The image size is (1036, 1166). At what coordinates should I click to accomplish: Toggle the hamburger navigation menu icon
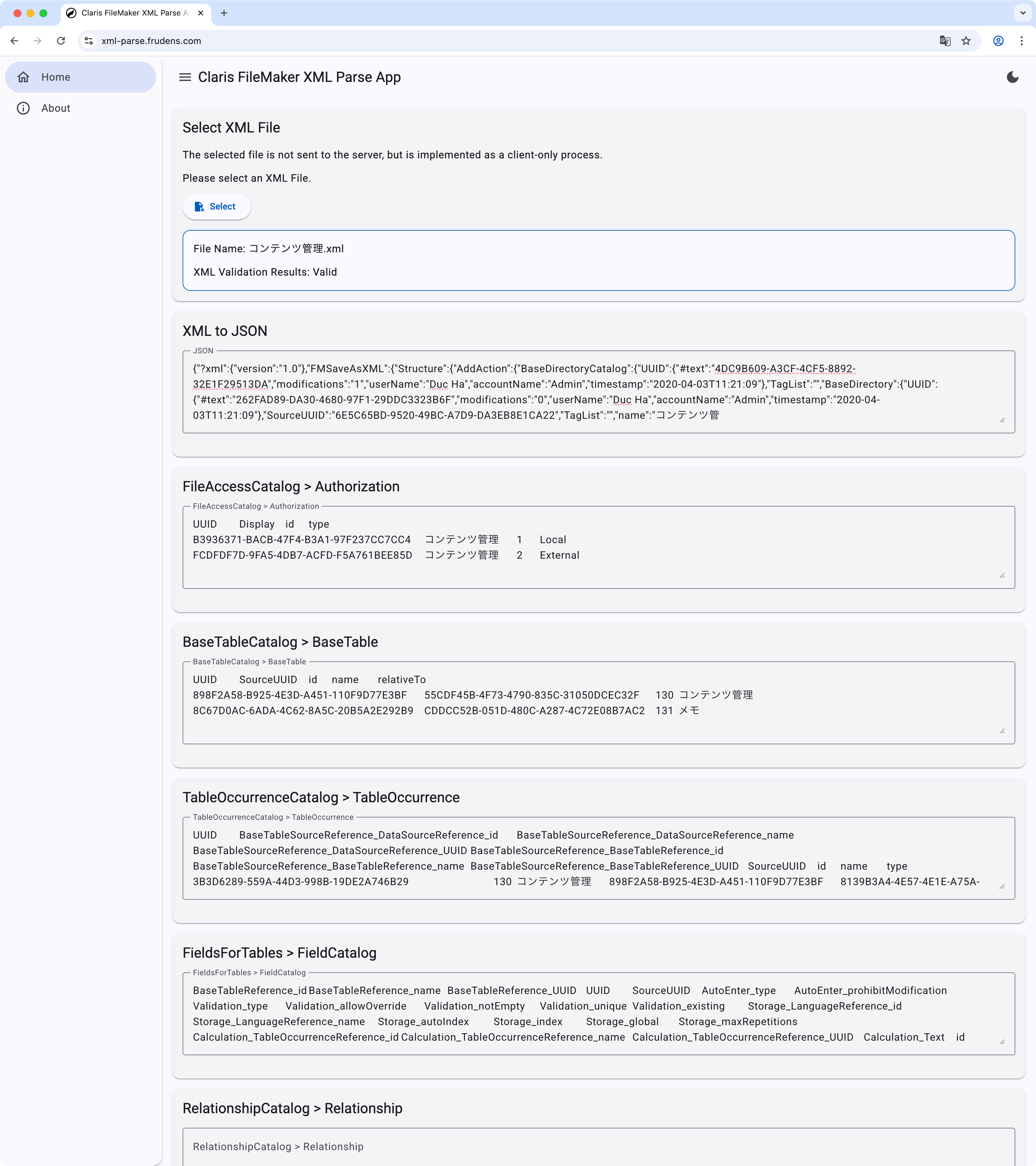point(185,77)
